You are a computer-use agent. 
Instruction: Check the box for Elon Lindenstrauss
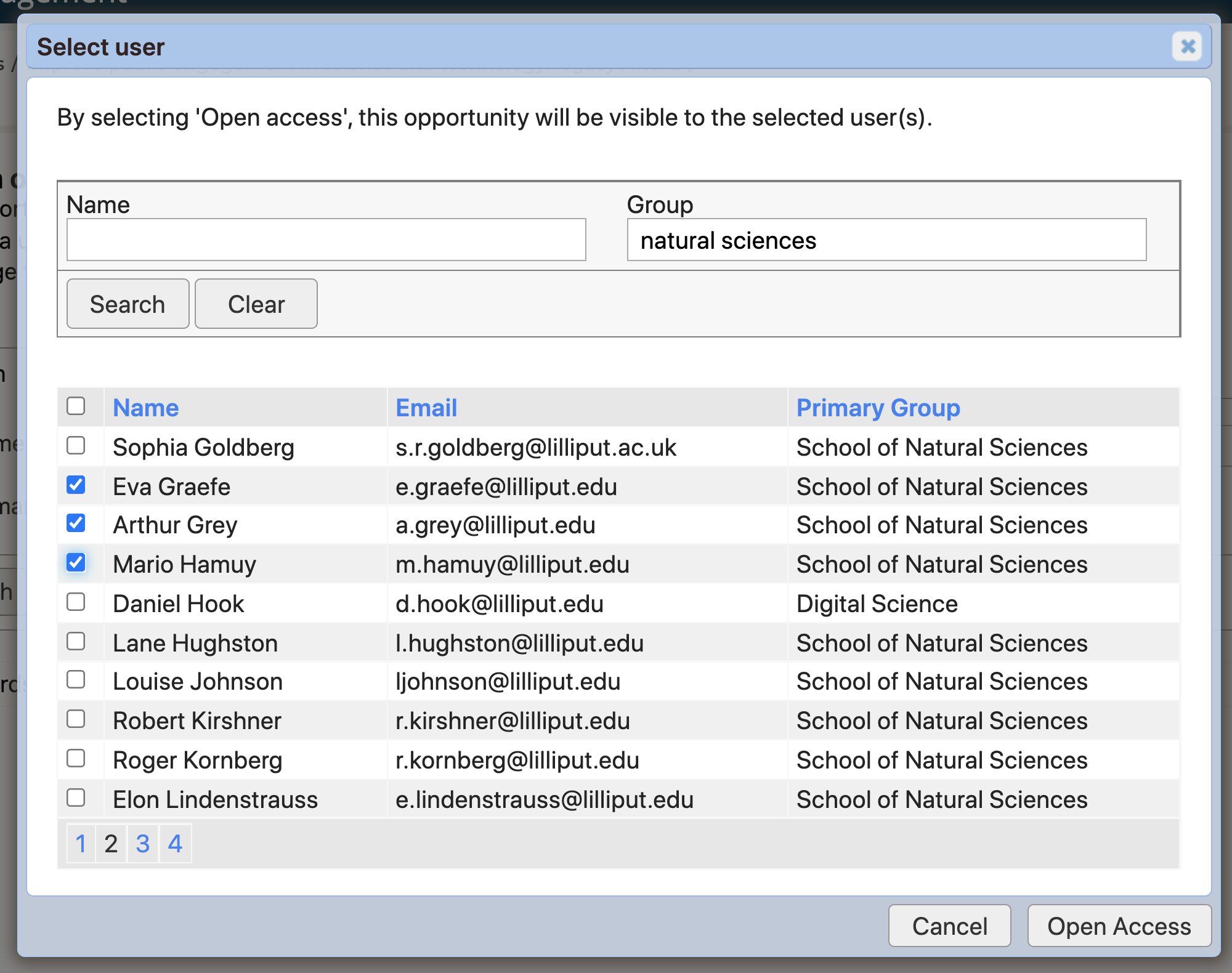click(76, 798)
